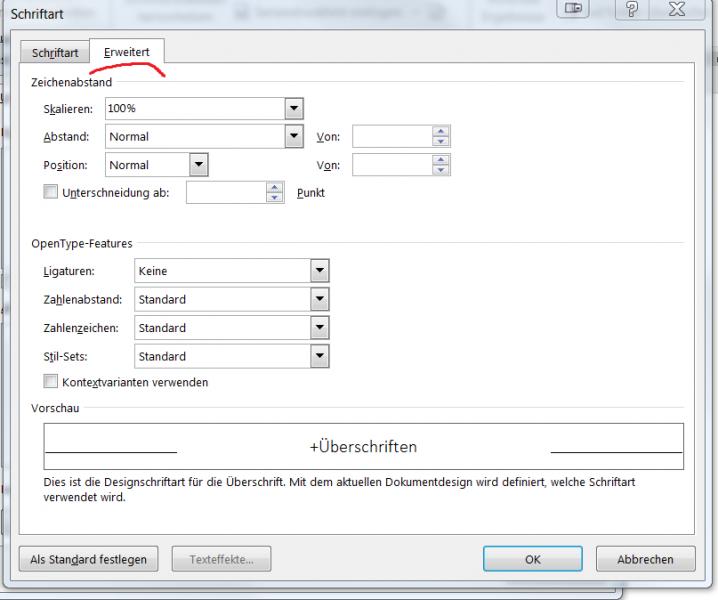
Task: Open the Skalieren dropdown
Action: point(294,108)
